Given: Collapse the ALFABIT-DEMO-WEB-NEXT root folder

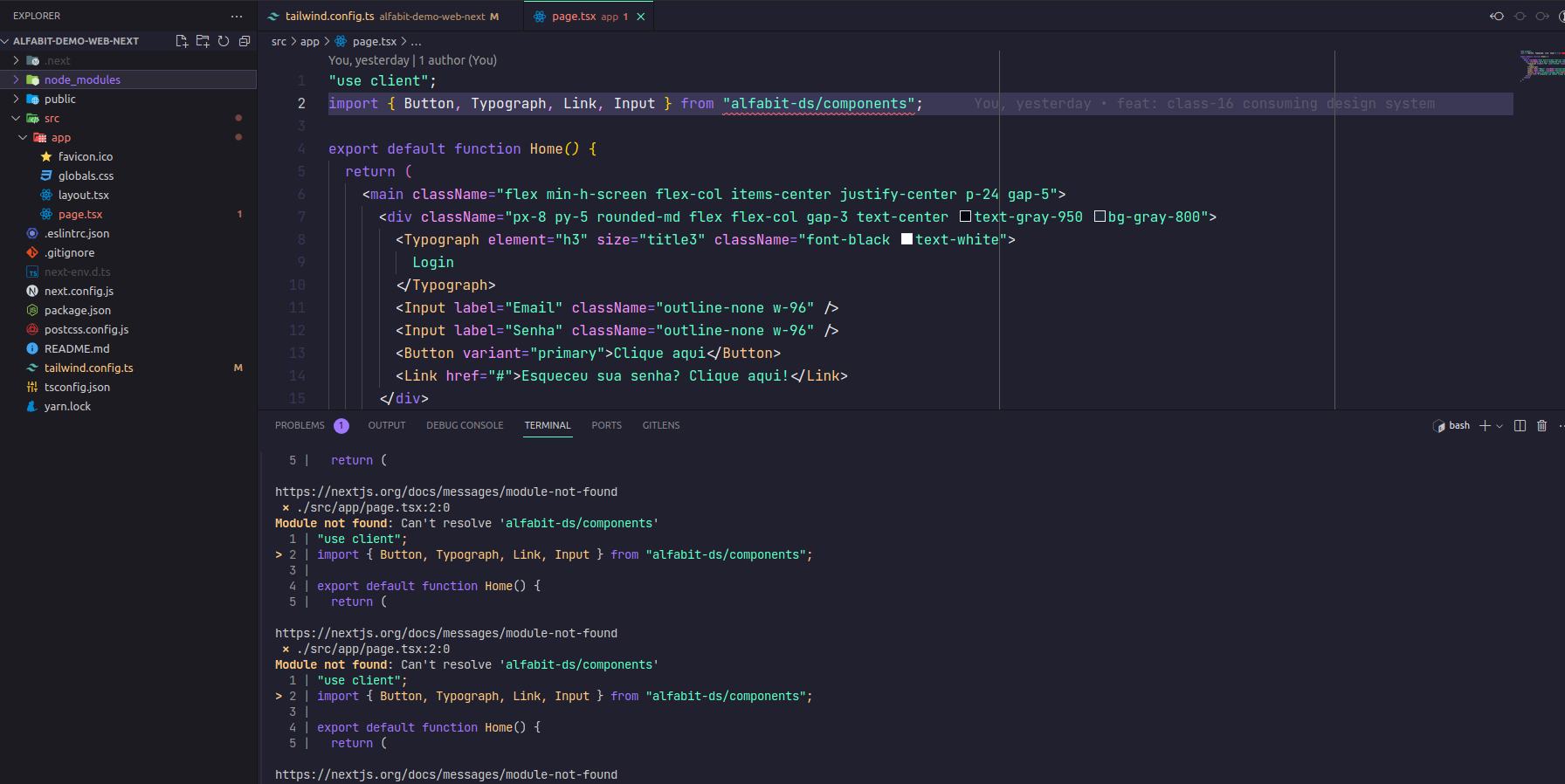Looking at the screenshot, I should click(x=5, y=41).
